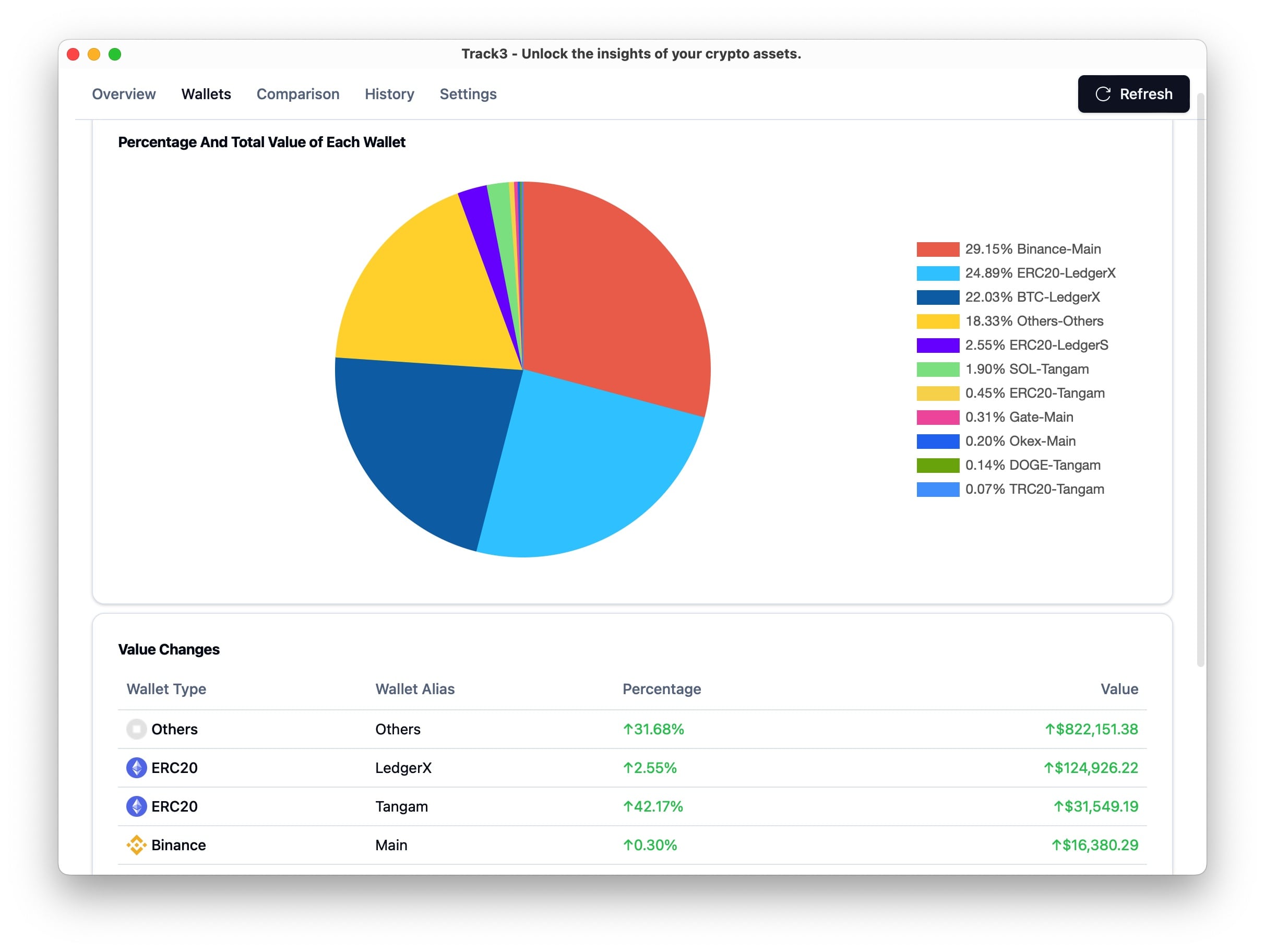Viewport: 1265px width, 952px height.
Task: Click the Ethereum icon in LedgerX row
Action: tap(136, 768)
